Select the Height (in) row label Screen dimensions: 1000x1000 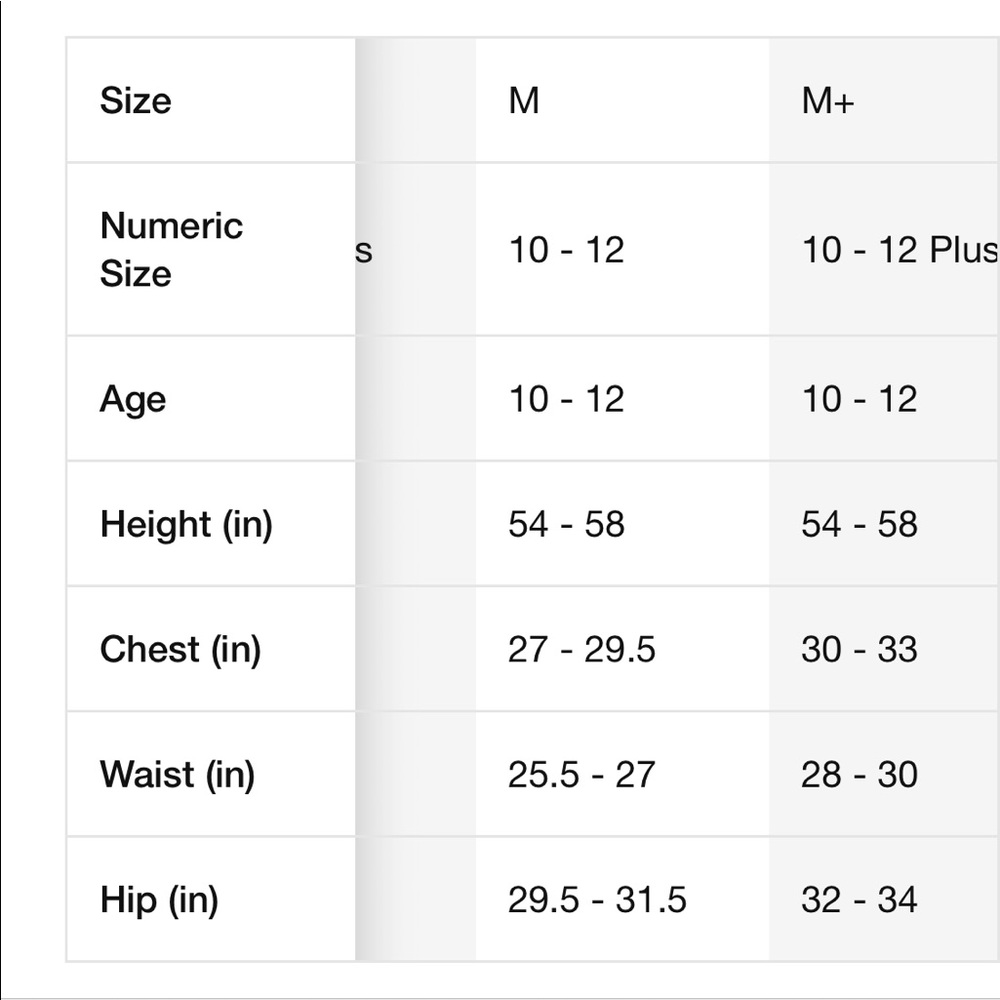tap(211, 524)
